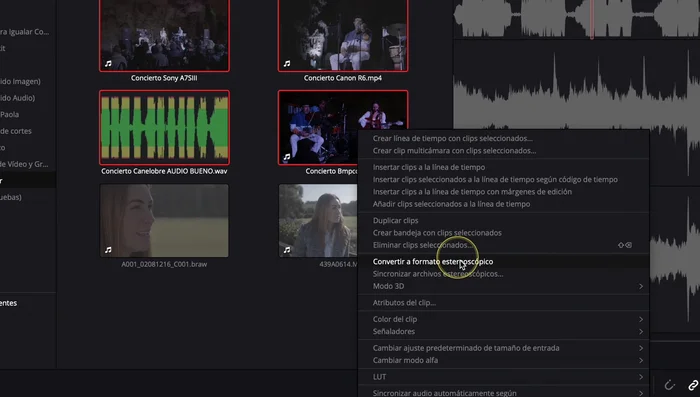Expand Cambiar ajuste predeterminado de tamaño de entrada
The width and height of the screenshot is (700, 397).
point(503,348)
